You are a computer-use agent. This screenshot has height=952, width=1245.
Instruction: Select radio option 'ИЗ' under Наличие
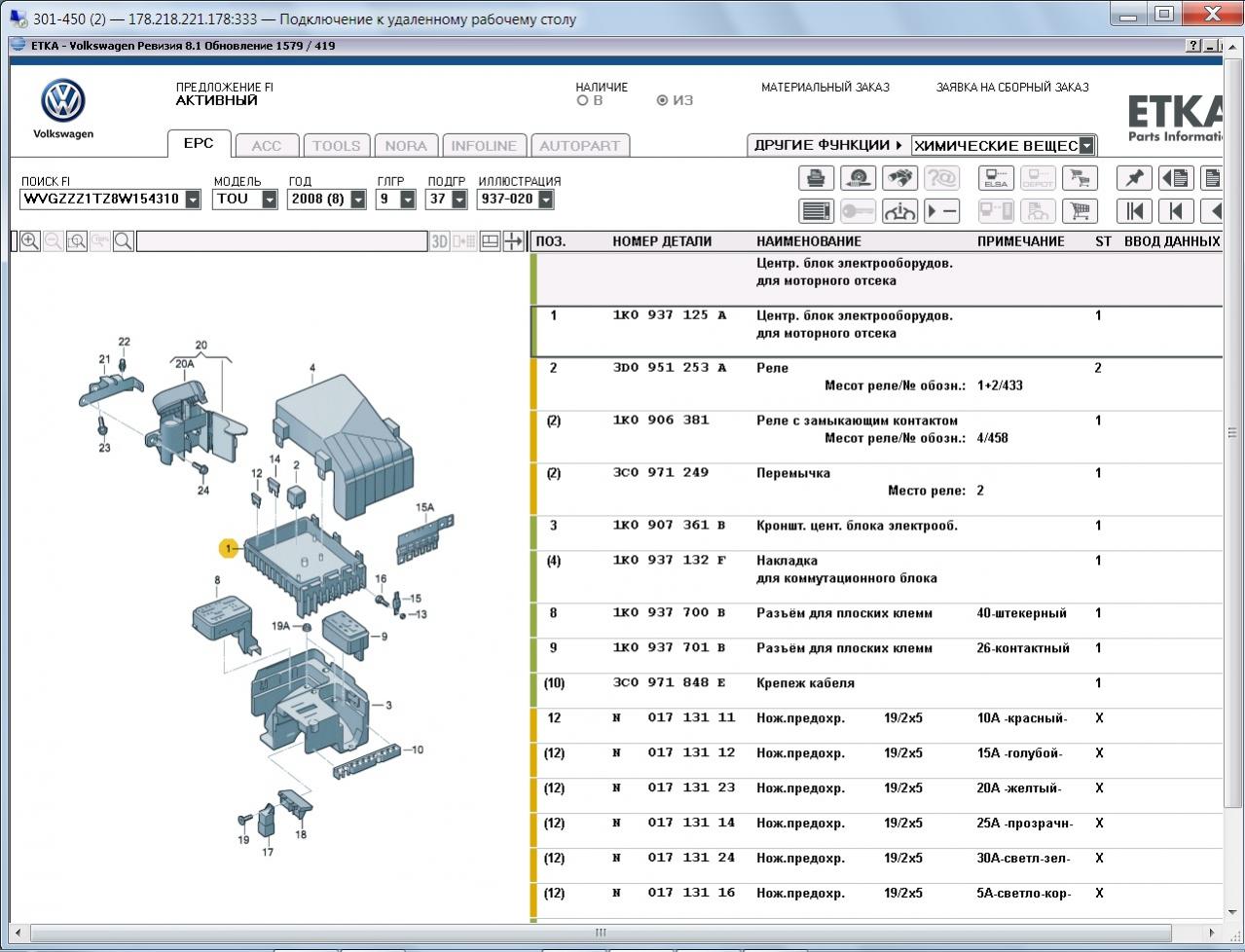(x=663, y=100)
